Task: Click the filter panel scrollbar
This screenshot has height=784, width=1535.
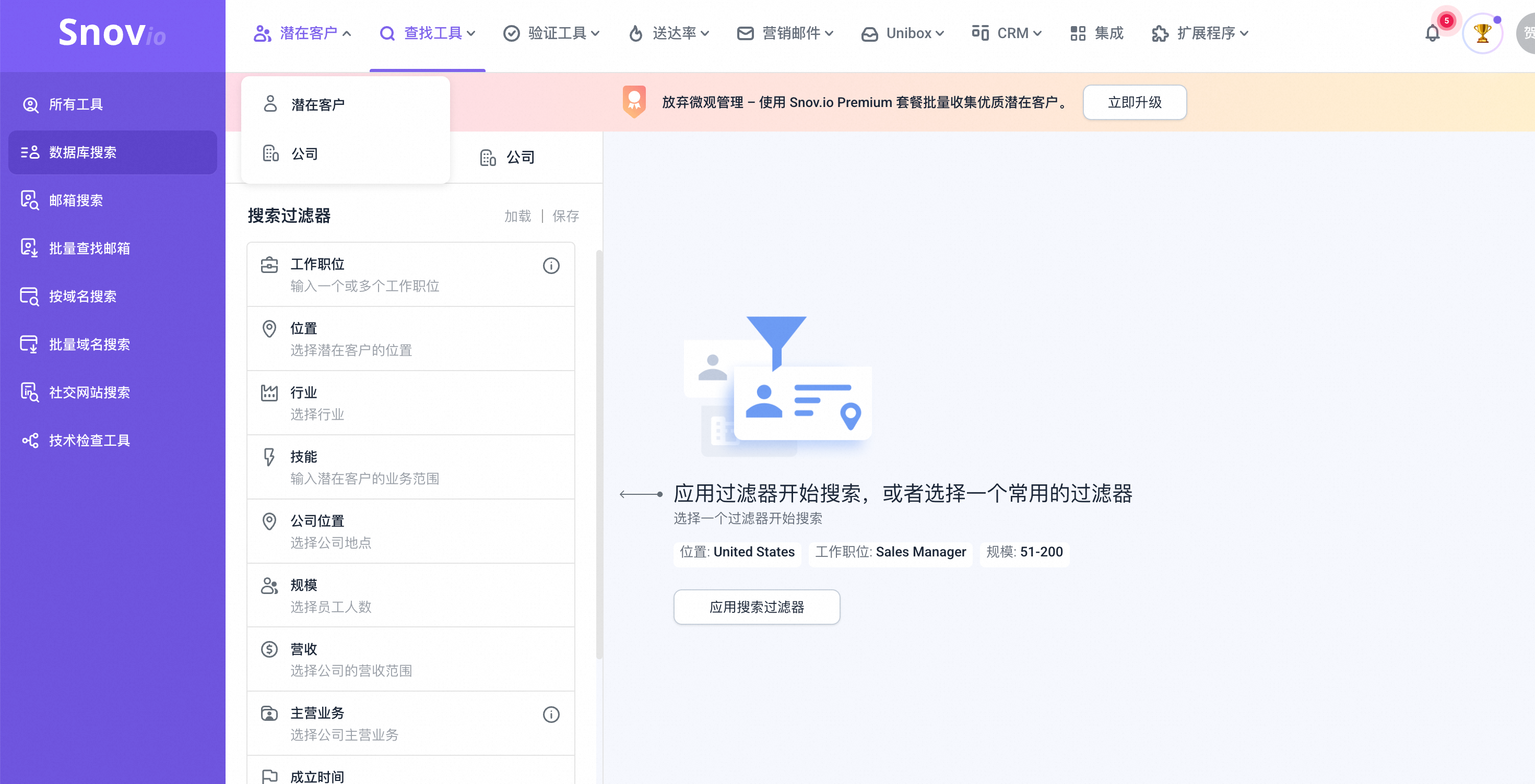Action: [599, 455]
